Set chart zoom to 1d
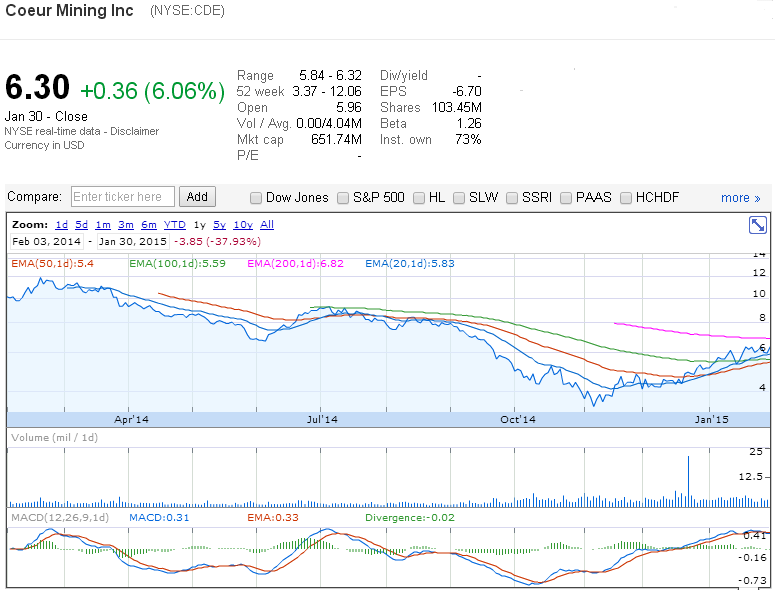This screenshot has width=775, height=590. tap(62, 225)
